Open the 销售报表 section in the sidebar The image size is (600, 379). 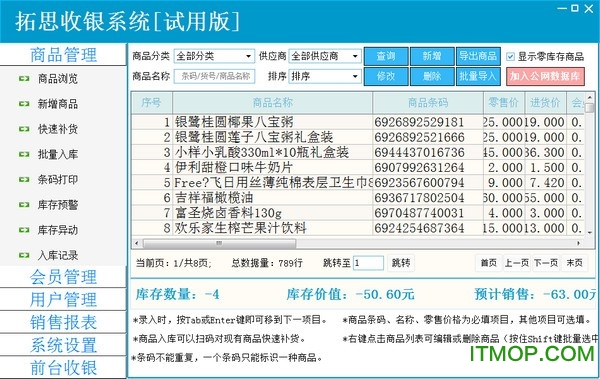point(63,322)
